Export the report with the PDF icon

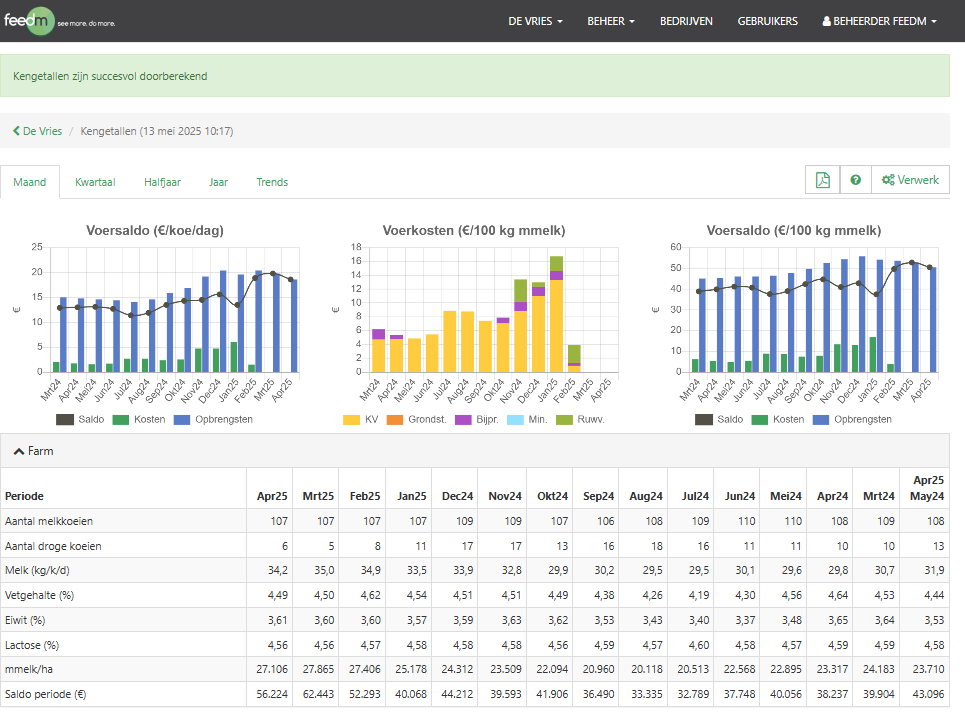click(822, 180)
